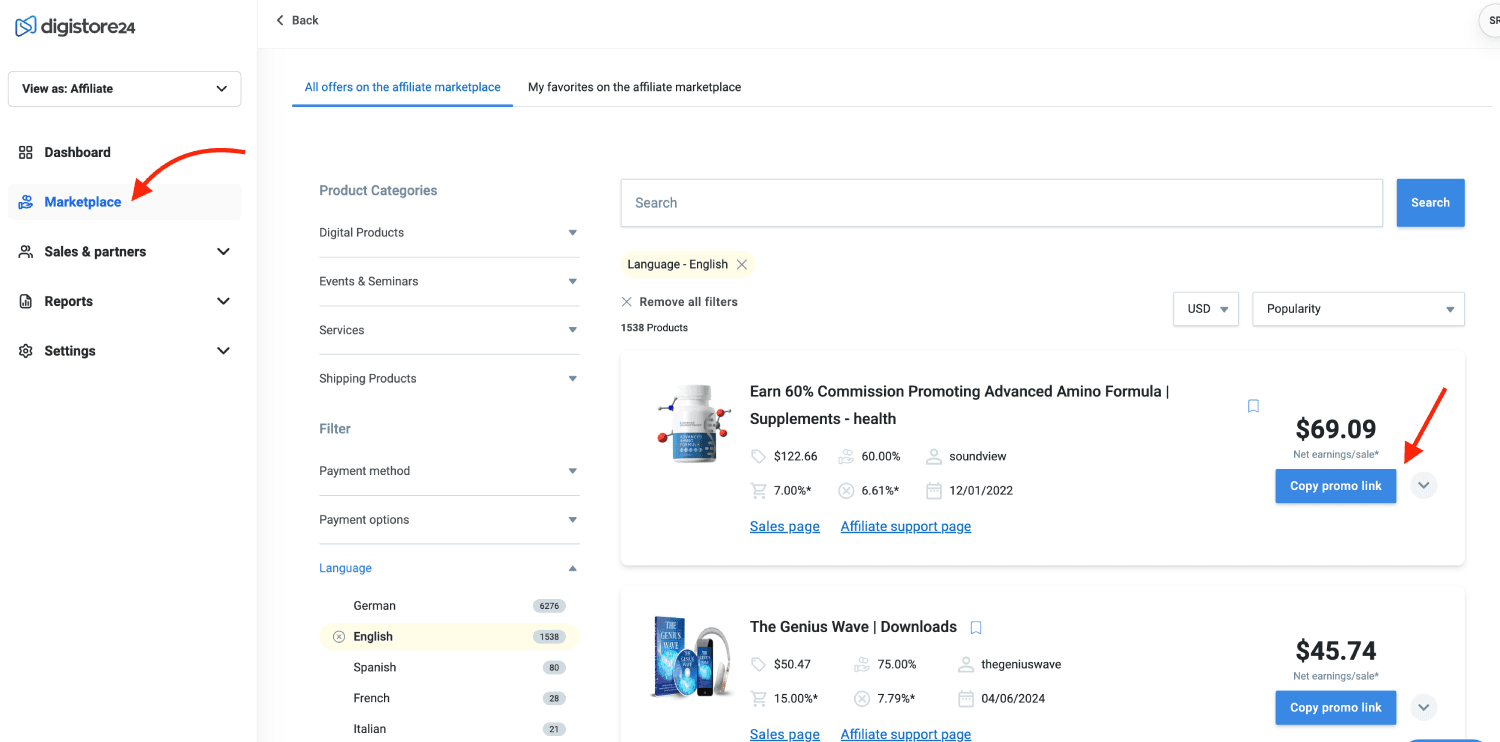Open Affiliate support page for Advanced Amino Formula
The width and height of the screenshot is (1500, 742).
[906, 527]
